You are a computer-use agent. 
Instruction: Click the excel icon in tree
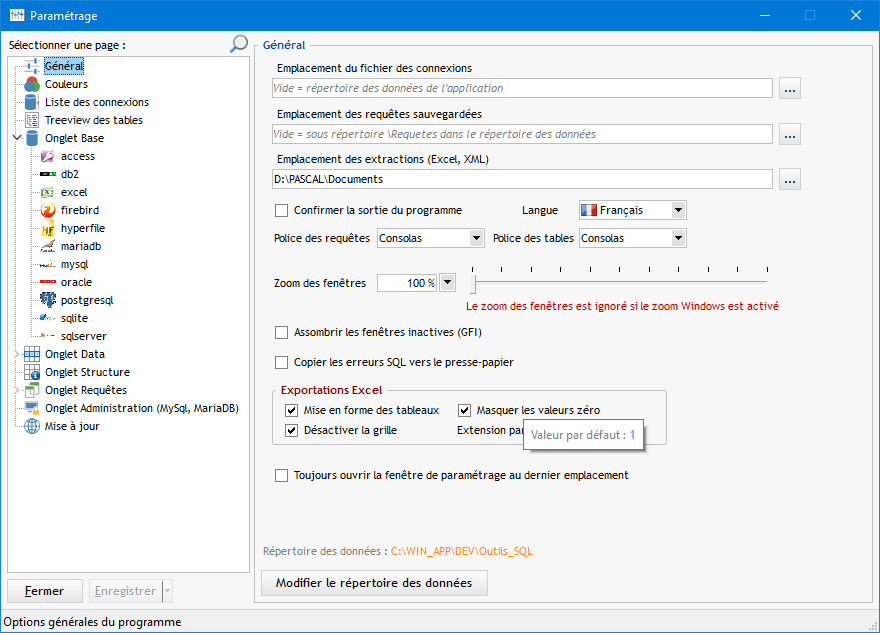pos(47,192)
